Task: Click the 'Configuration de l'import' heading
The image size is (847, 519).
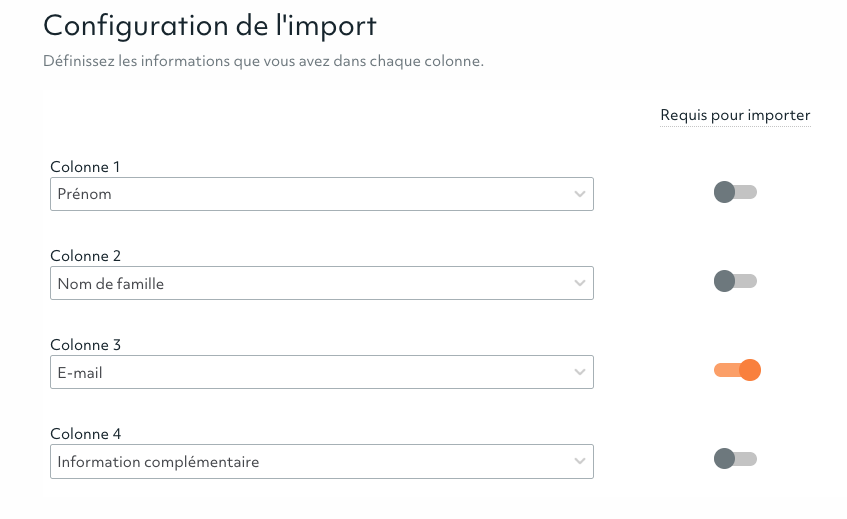Action: pyautogui.click(x=210, y=26)
